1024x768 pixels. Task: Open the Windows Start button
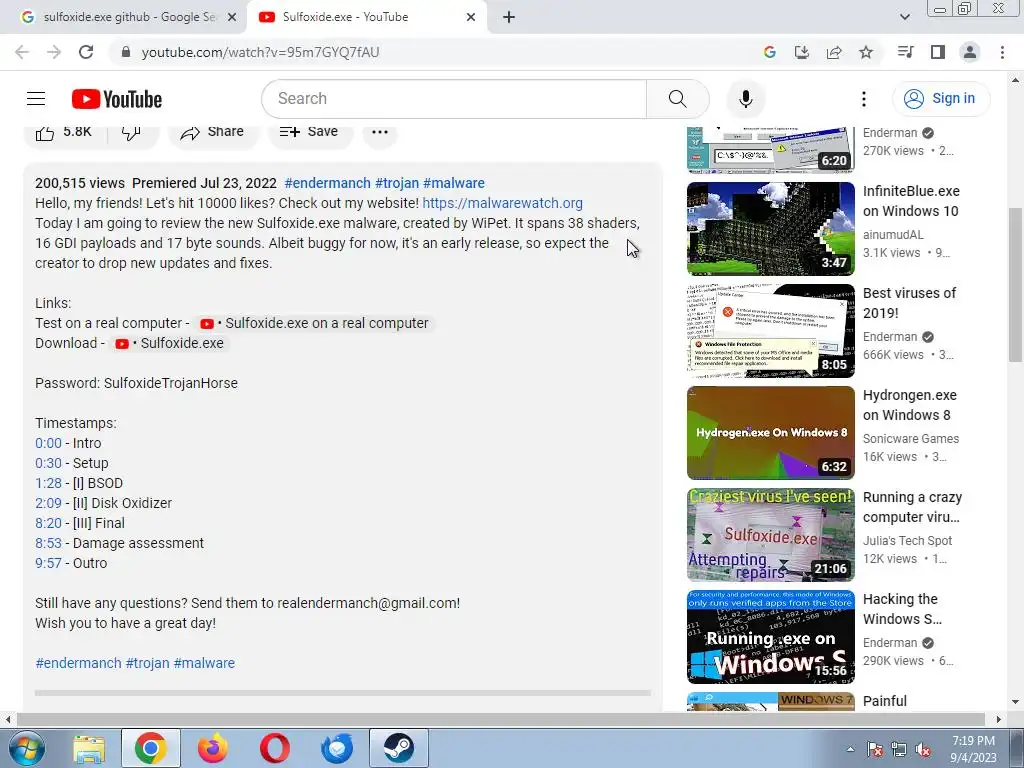27,748
